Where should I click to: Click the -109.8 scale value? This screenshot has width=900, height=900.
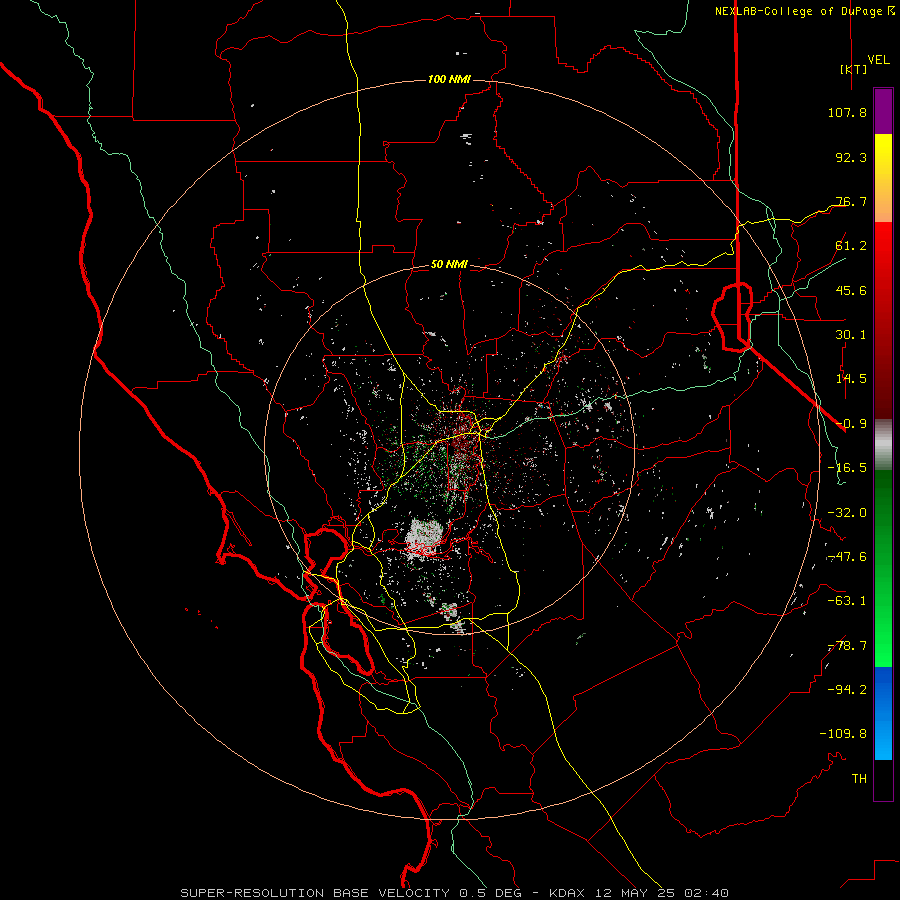click(843, 734)
